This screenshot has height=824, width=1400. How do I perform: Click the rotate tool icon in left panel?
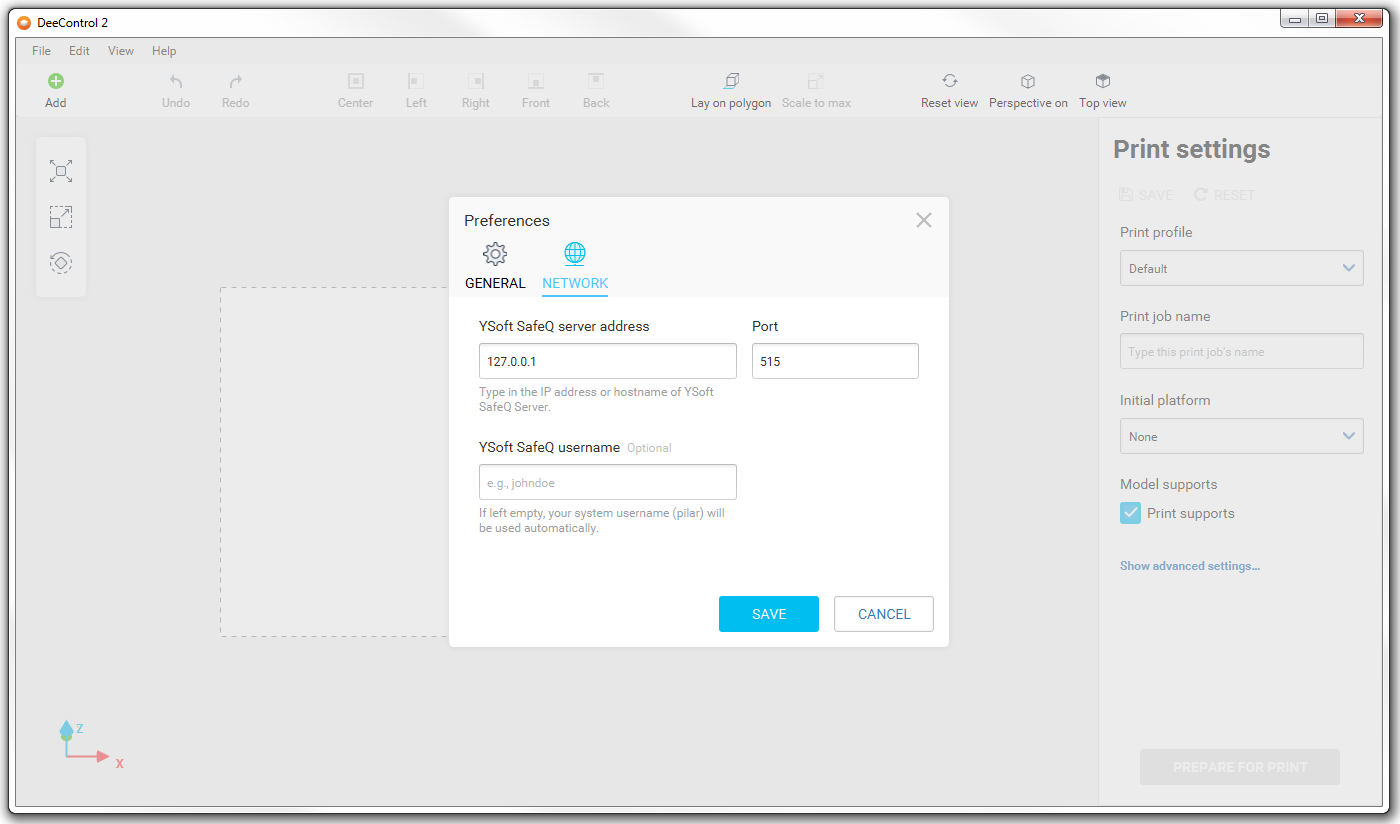click(61, 263)
